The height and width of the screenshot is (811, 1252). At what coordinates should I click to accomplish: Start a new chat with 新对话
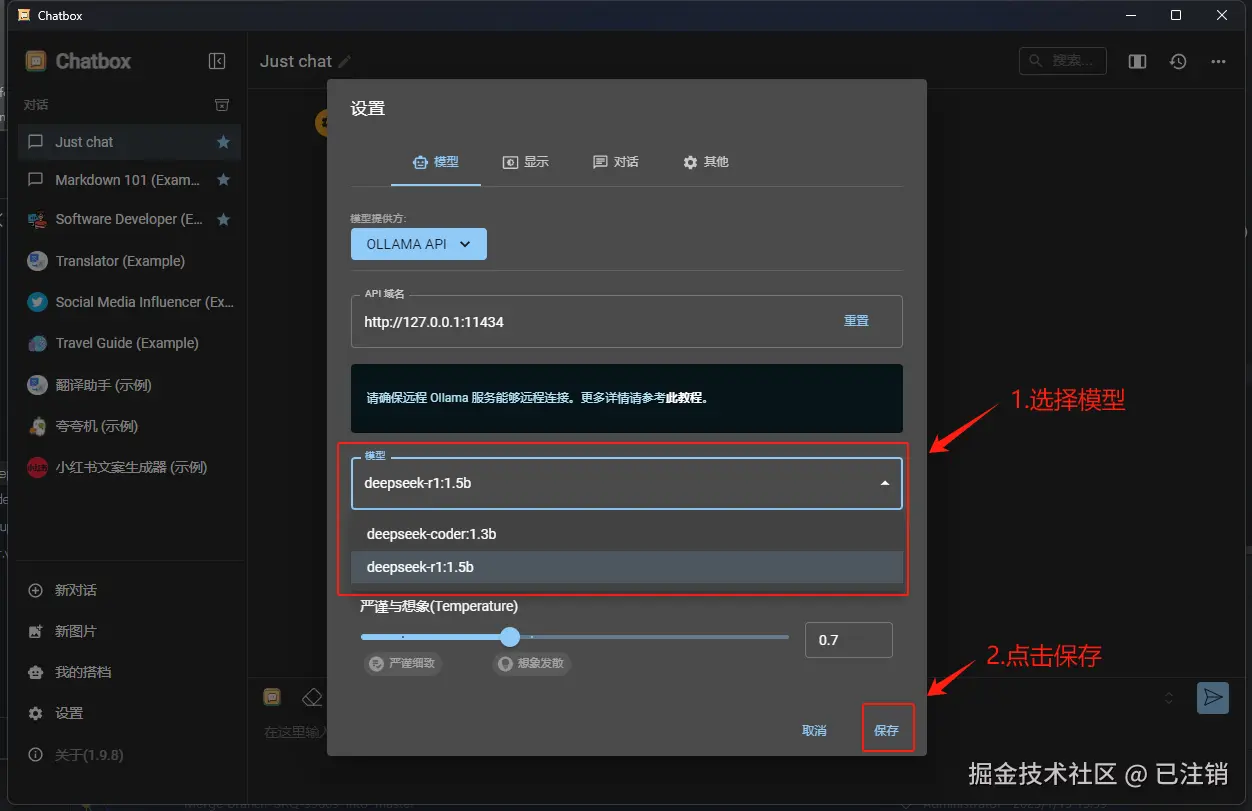click(129, 590)
